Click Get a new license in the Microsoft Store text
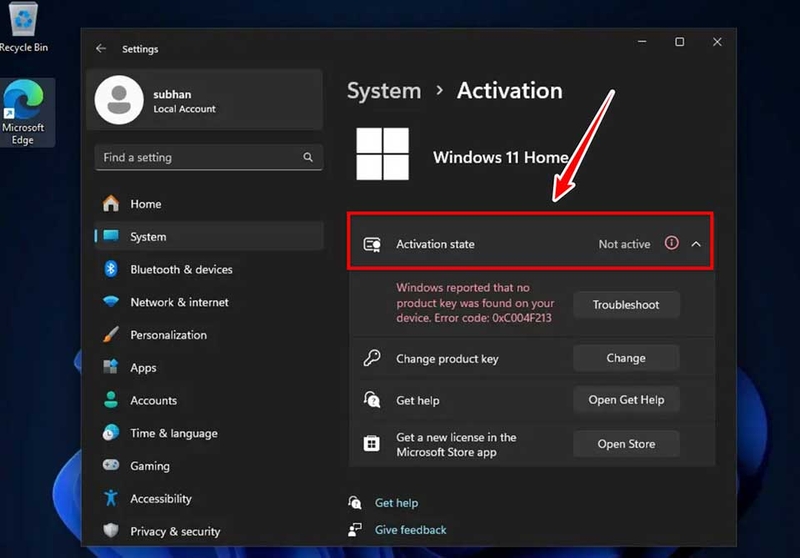Image resolution: width=800 pixels, height=558 pixels. coord(456,444)
